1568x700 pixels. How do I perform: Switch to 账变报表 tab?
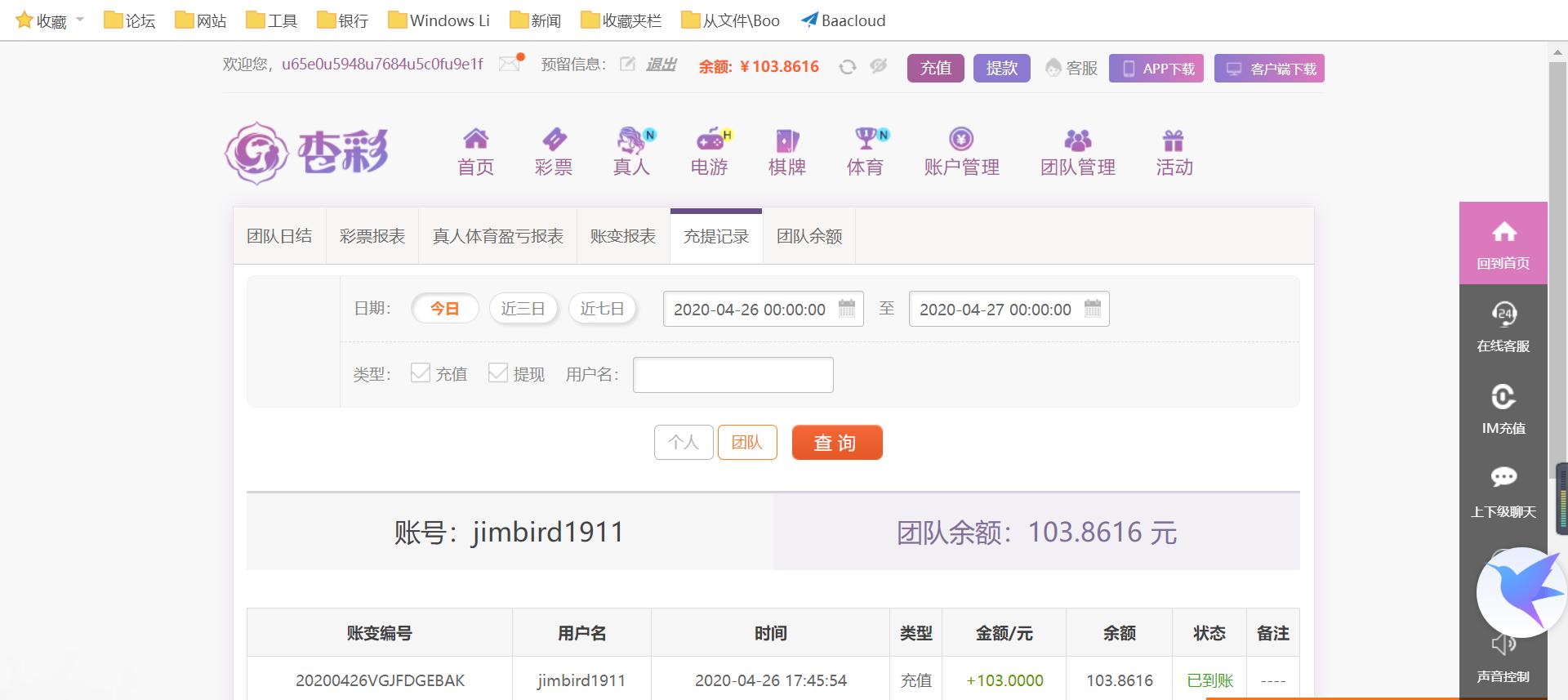[x=623, y=236]
